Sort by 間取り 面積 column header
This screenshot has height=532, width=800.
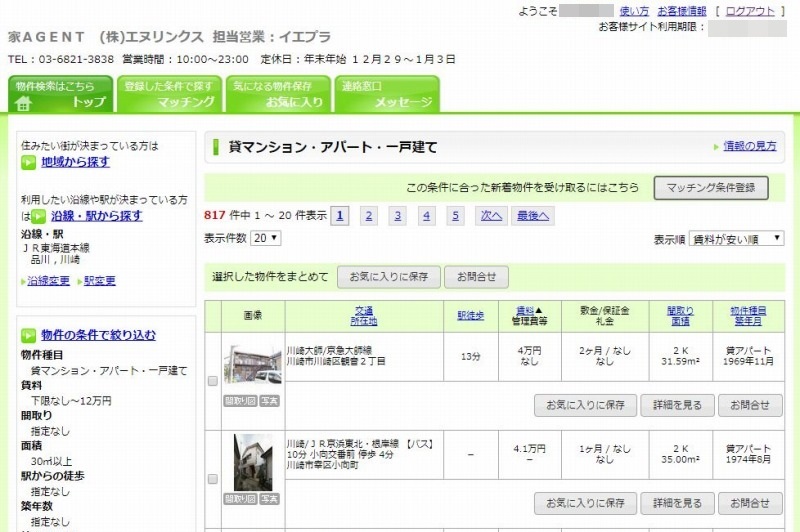pyautogui.click(x=680, y=316)
